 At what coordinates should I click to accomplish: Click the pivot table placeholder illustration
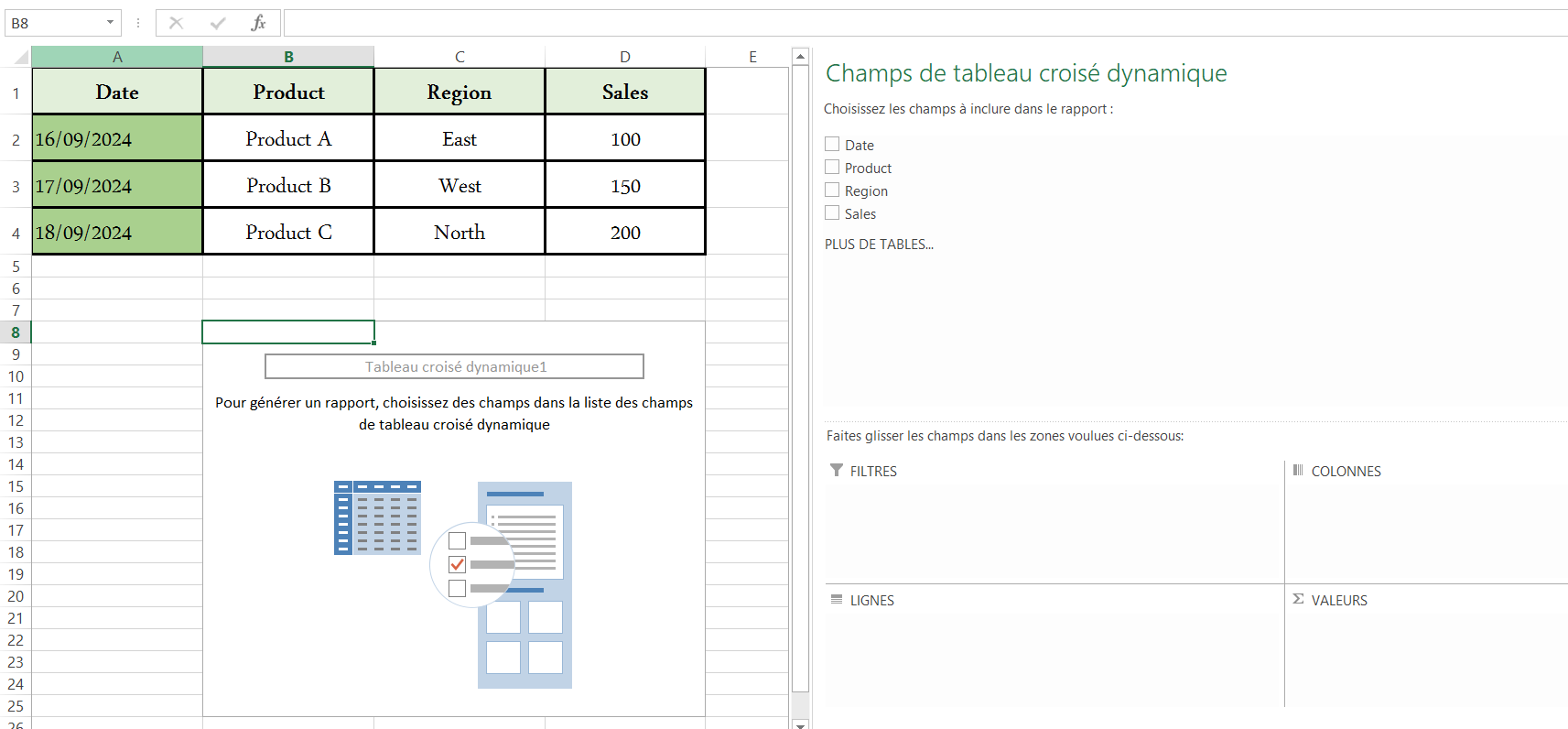pyautogui.click(x=453, y=584)
